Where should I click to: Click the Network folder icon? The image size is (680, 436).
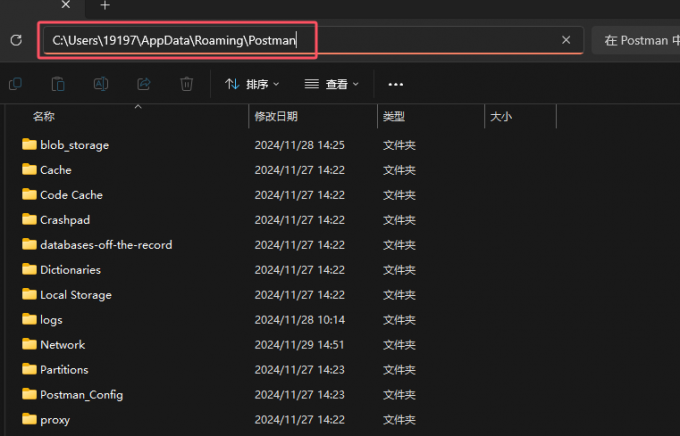pyautogui.click(x=29, y=344)
